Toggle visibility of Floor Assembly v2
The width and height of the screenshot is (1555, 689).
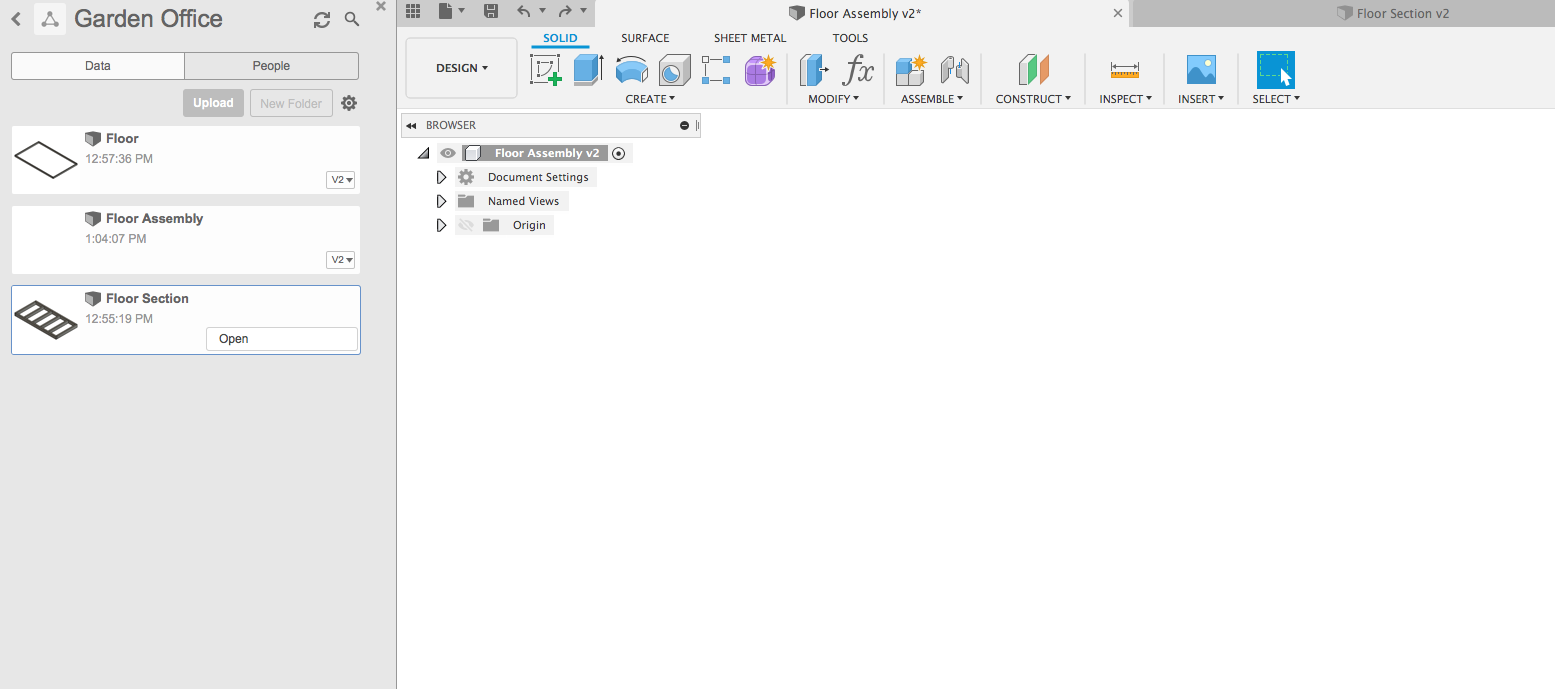(447, 152)
